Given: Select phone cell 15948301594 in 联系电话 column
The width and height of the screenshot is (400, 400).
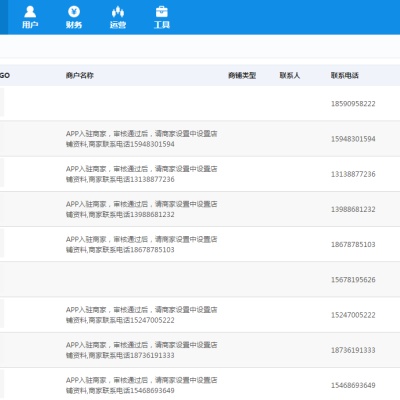Looking at the screenshot, I should click(x=353, y=139).
